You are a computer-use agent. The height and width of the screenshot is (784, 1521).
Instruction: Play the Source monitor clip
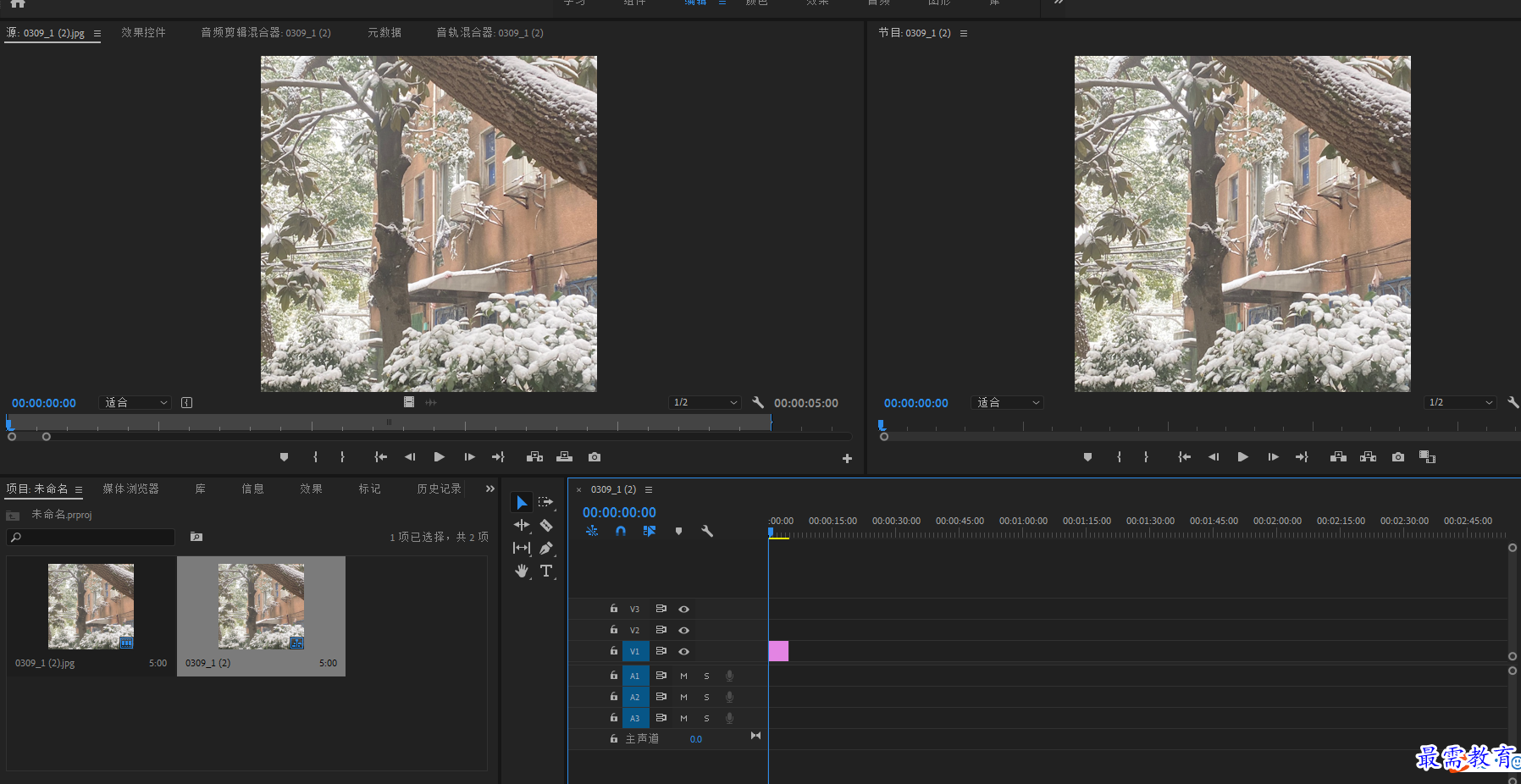click(439, 457)
